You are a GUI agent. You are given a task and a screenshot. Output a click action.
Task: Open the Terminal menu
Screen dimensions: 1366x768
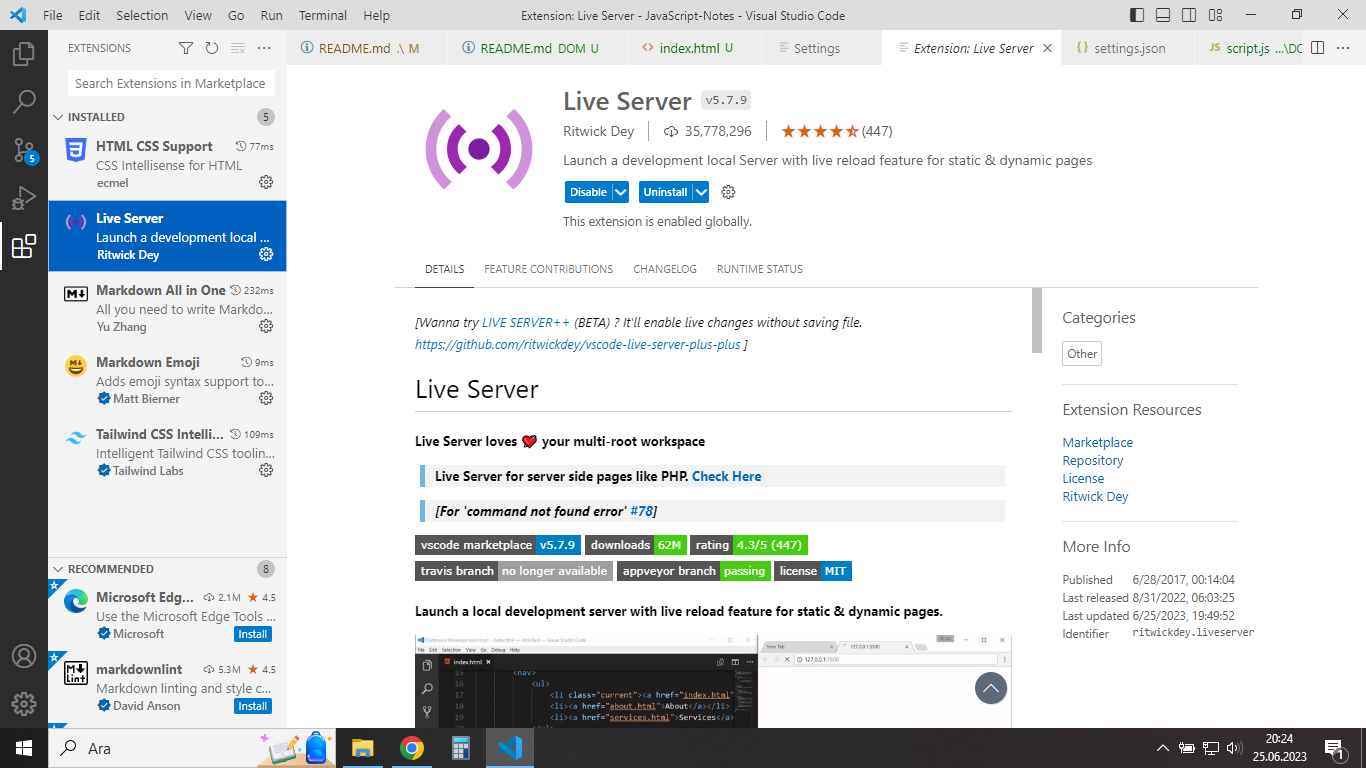323,15
